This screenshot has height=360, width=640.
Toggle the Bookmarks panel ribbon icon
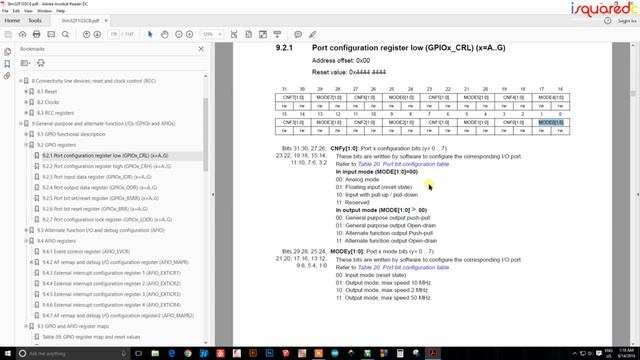click(7, 64)
